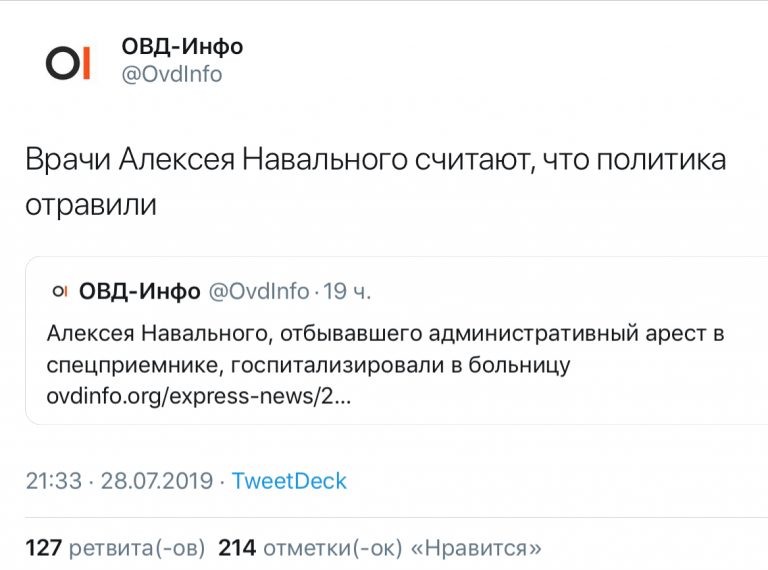Screen dimensions: 768x570
Task: Click the 127 retweets count number
Action: (45, 547)
